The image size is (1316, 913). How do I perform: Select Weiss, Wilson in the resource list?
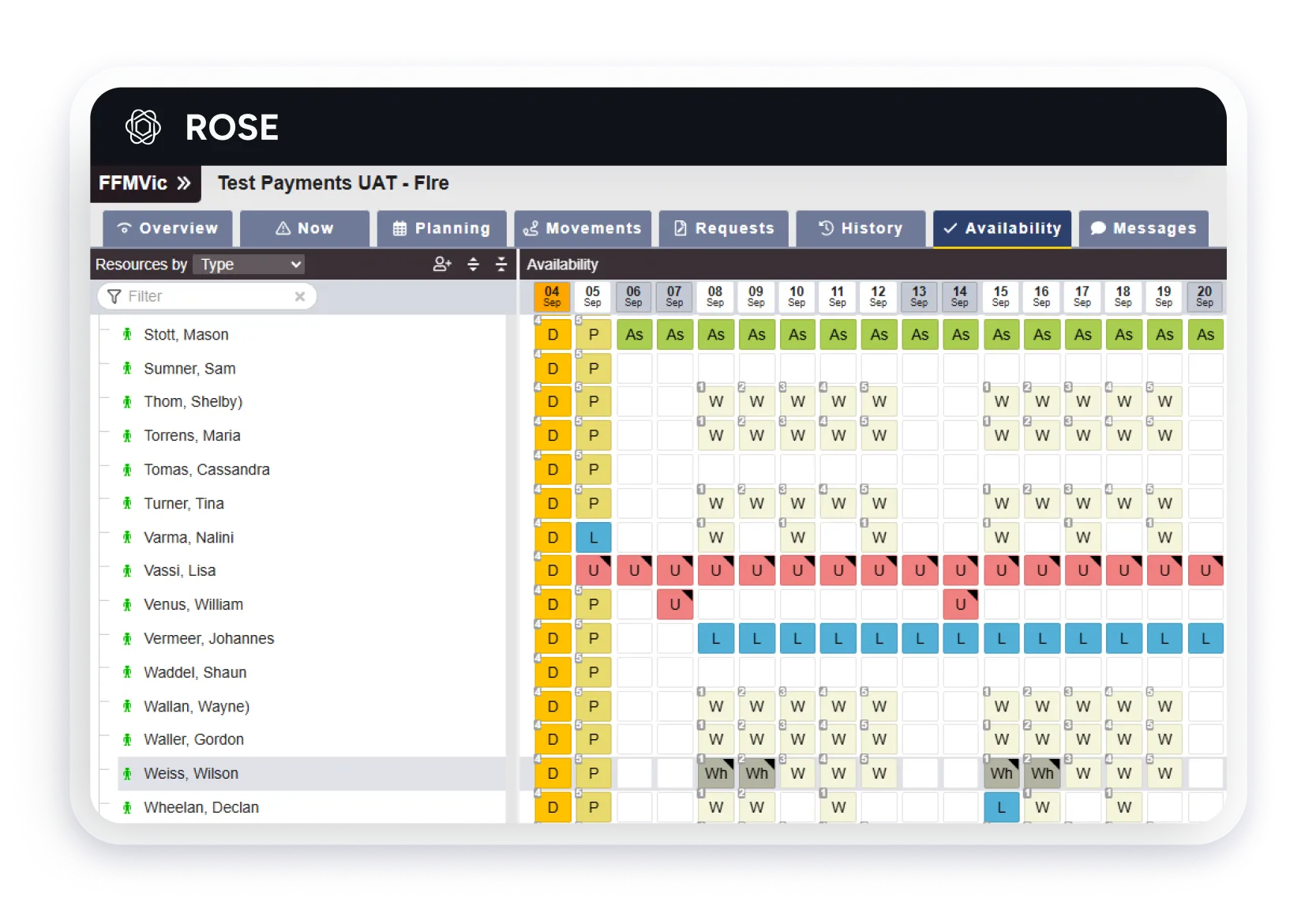[x=190, y=773]
